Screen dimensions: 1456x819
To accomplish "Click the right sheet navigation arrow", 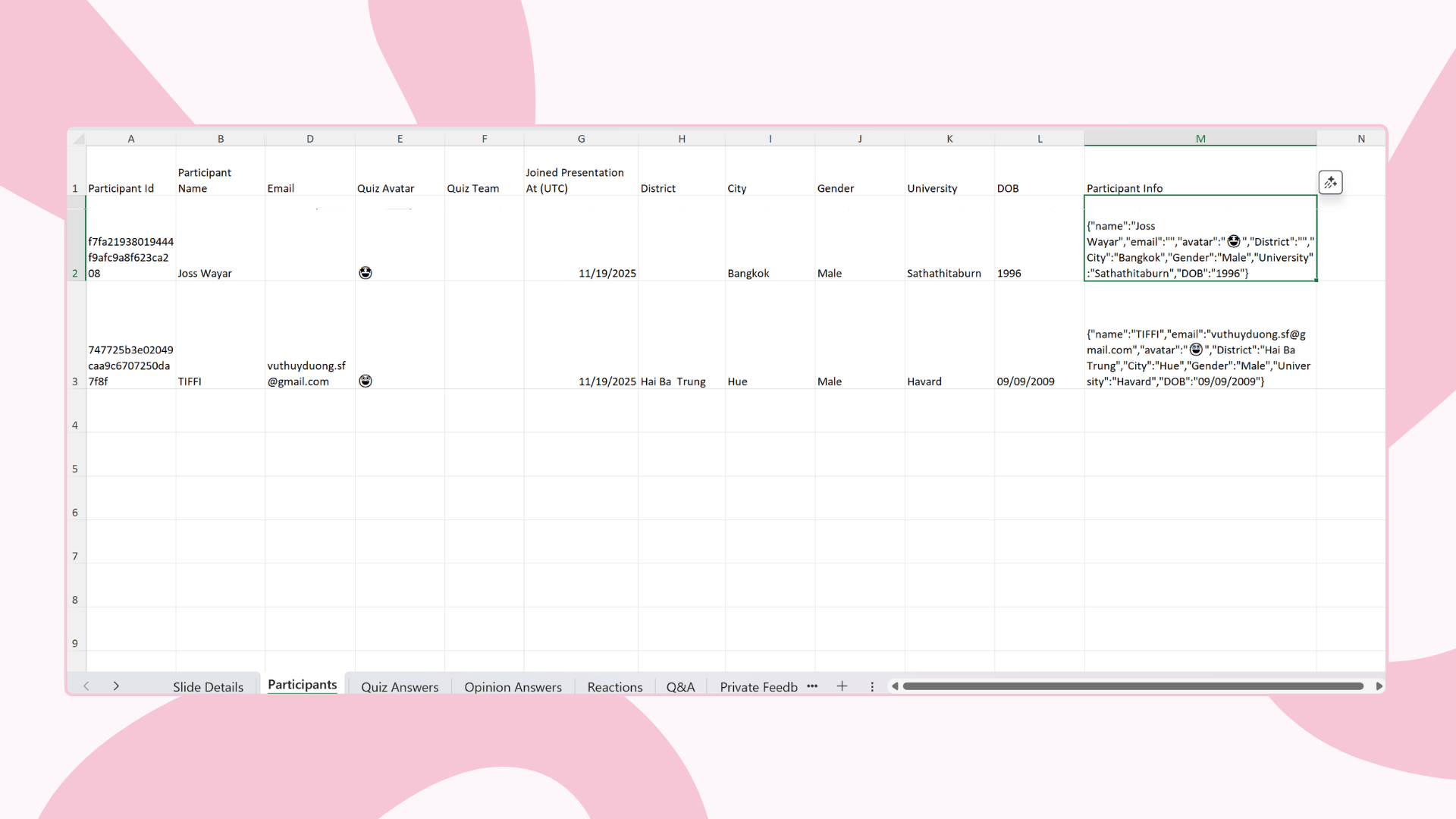I will tap(116, 686).
